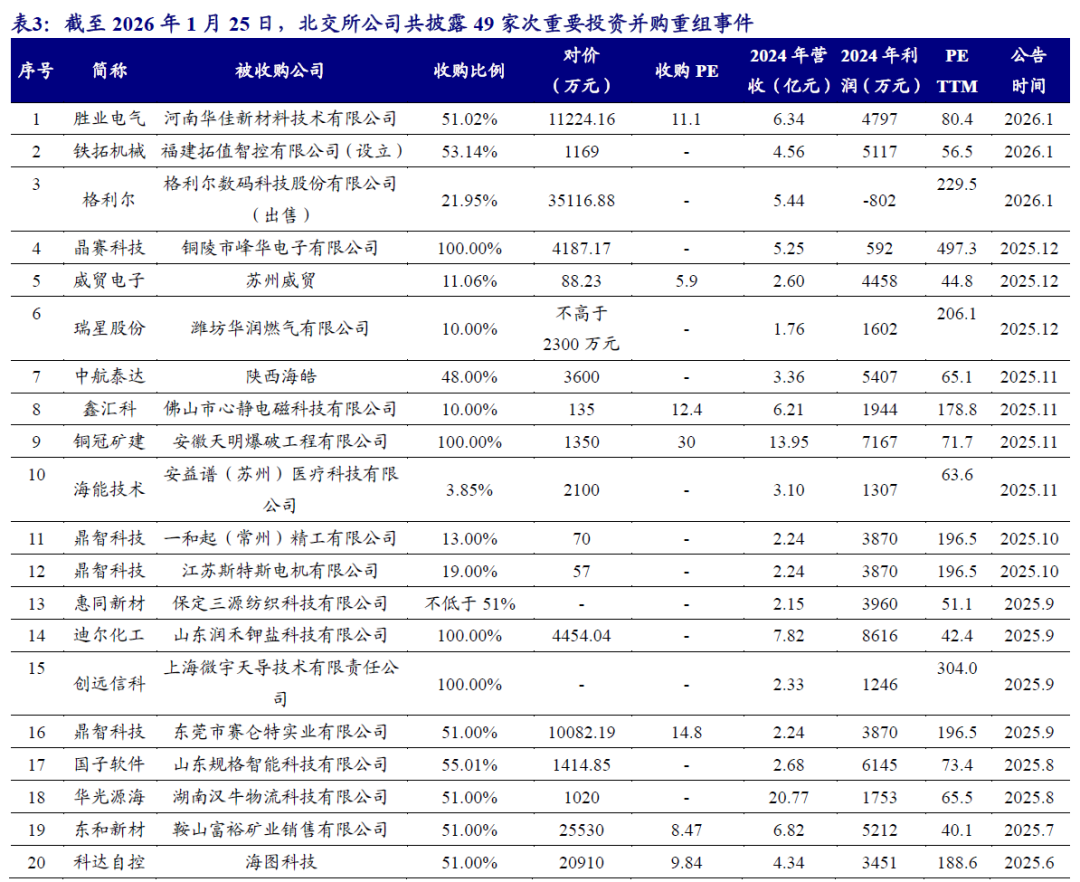
Task: Click the 51.02% ratio cell
Action: coord(469,119)
